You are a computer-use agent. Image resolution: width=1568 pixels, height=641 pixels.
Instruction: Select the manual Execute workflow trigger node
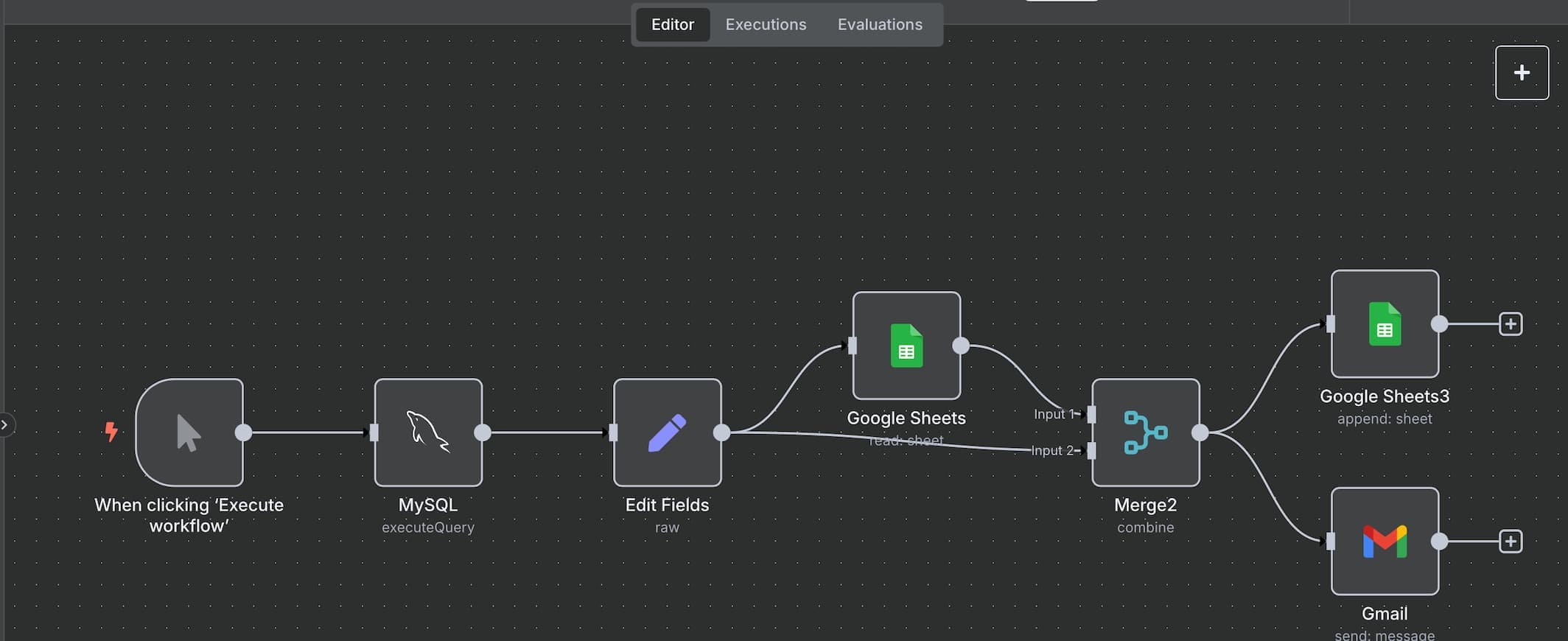point(189,432)
